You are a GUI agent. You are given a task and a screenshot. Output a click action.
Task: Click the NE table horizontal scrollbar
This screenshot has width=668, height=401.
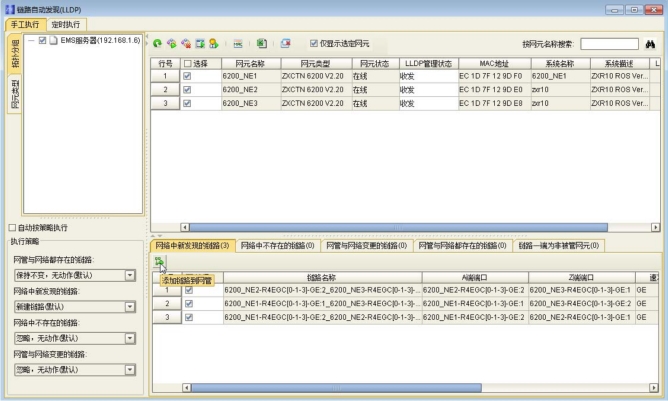(x=400, y=227)
